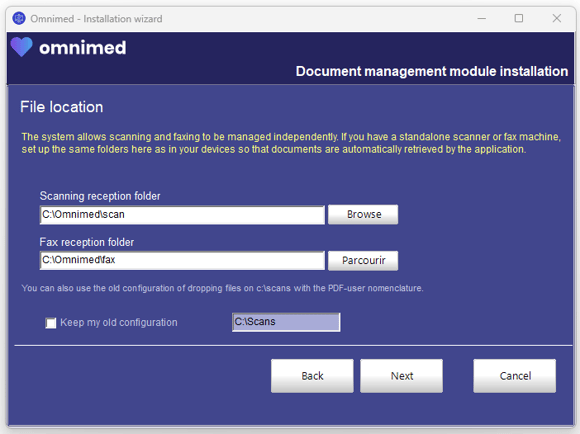
Task: Click the 'Fax reception folder' label
Action: [x=87, y=242]
